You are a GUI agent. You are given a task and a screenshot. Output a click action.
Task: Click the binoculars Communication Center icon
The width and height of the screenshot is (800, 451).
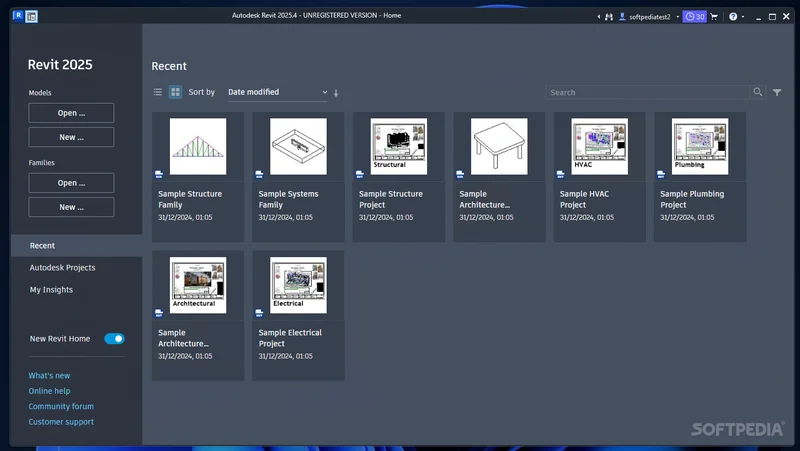tap(609, 17)
